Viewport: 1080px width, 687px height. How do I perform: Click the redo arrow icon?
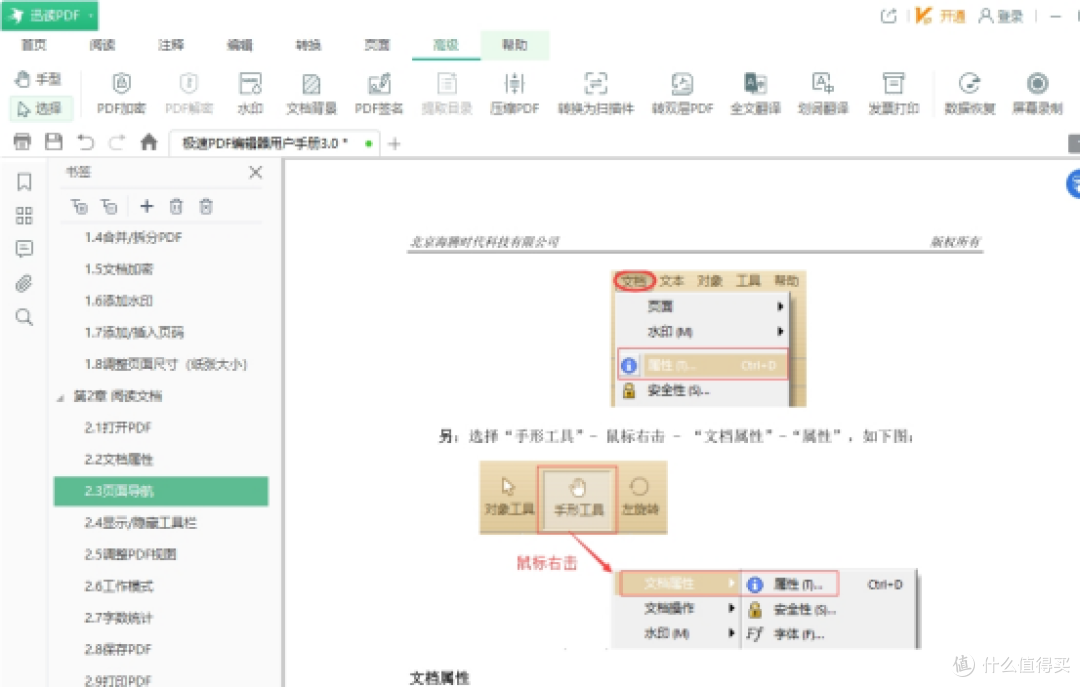tap(117, 143)
